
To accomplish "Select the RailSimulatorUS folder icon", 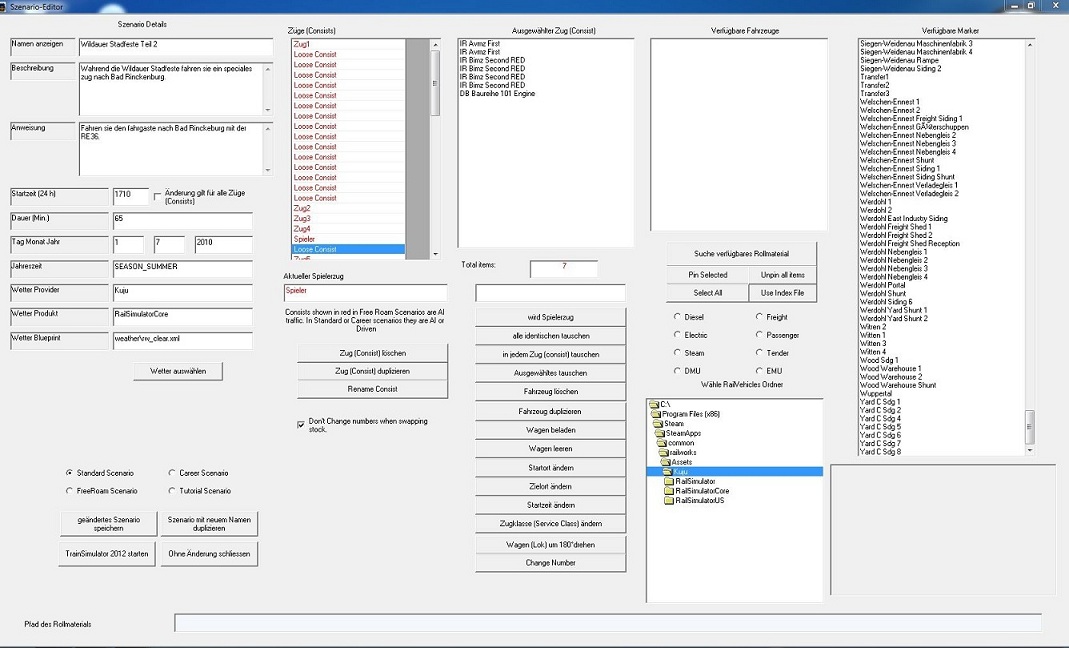I will [x=668, y=500].
